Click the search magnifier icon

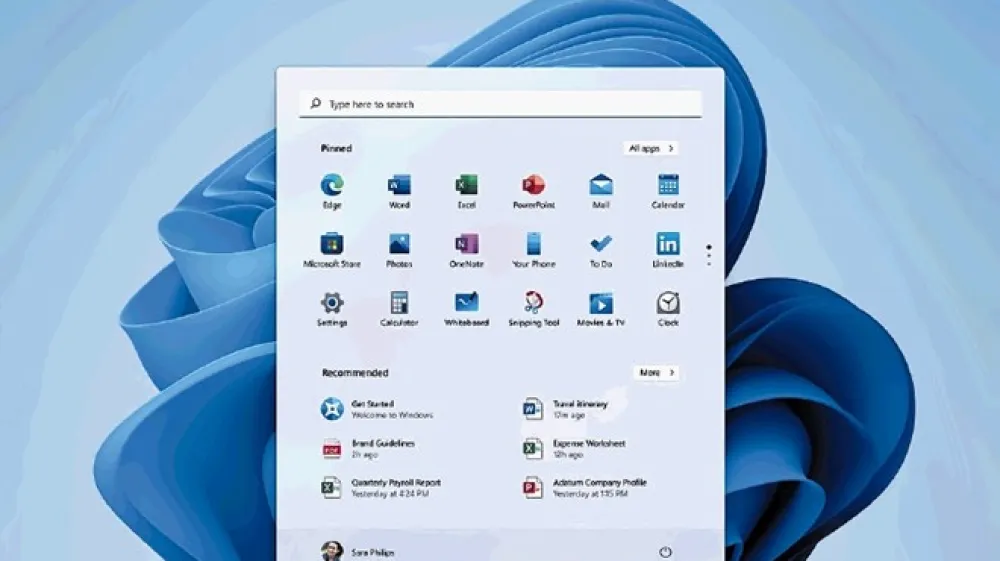pos(315,103)
